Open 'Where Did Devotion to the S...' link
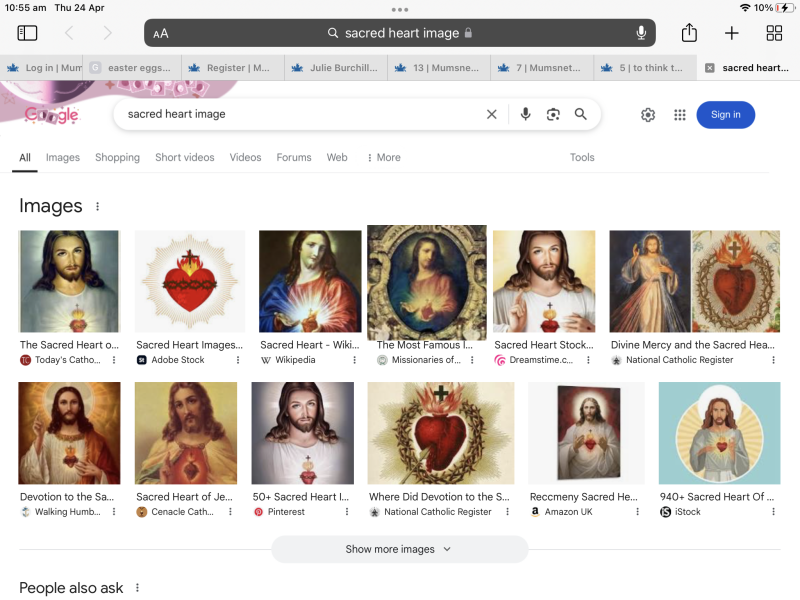800x600 pixels. 439,497
